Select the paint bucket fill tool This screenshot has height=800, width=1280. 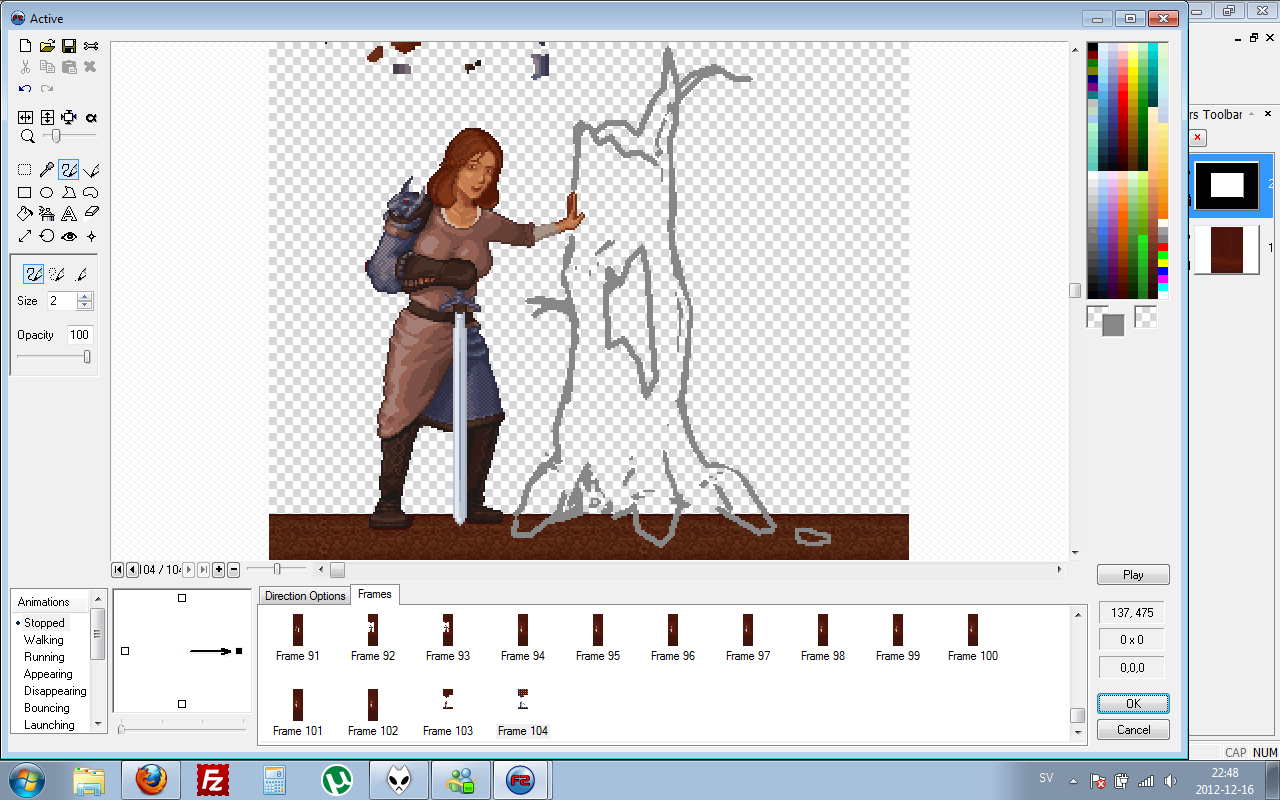tap(25, 213)
